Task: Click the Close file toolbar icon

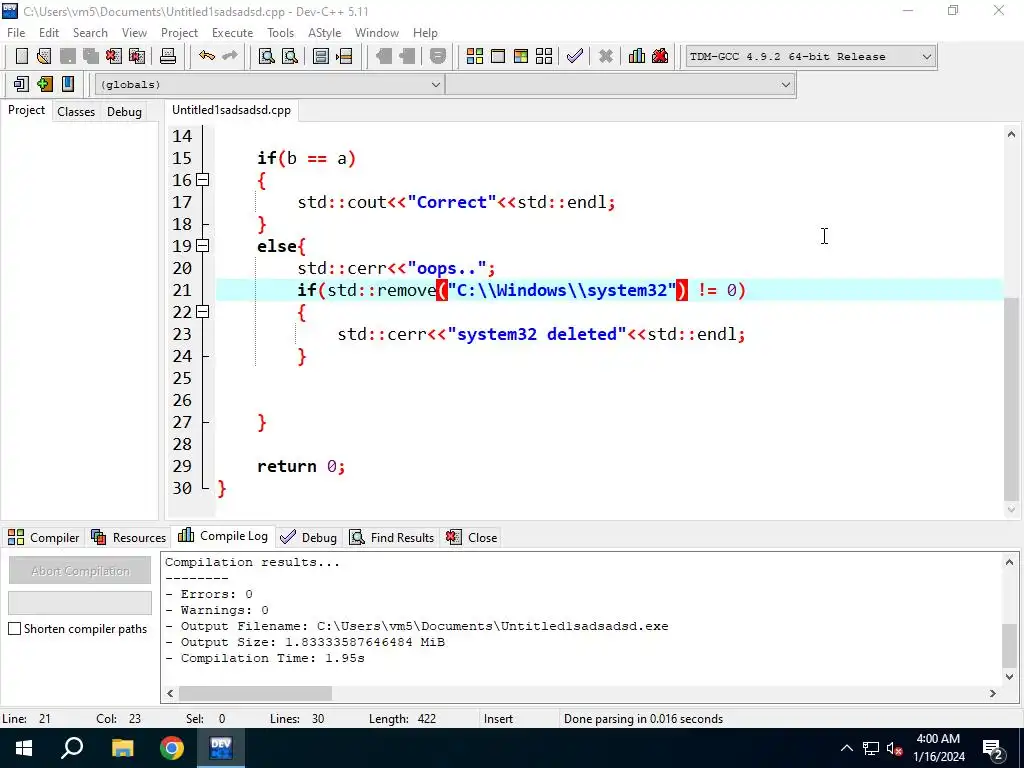Action: pyautogui.click(x=114, y=56)
